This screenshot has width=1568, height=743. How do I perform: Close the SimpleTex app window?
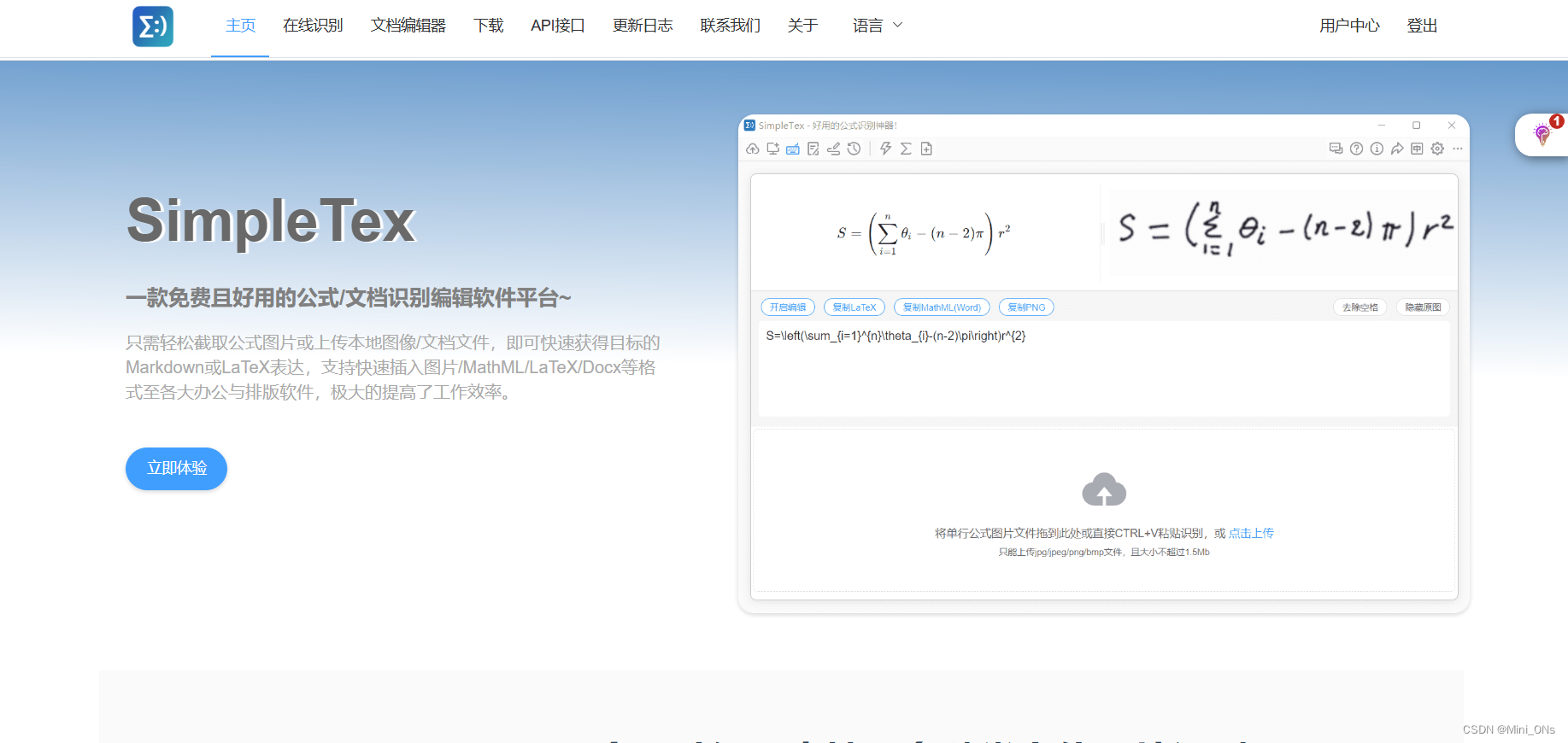[1451, 126]
